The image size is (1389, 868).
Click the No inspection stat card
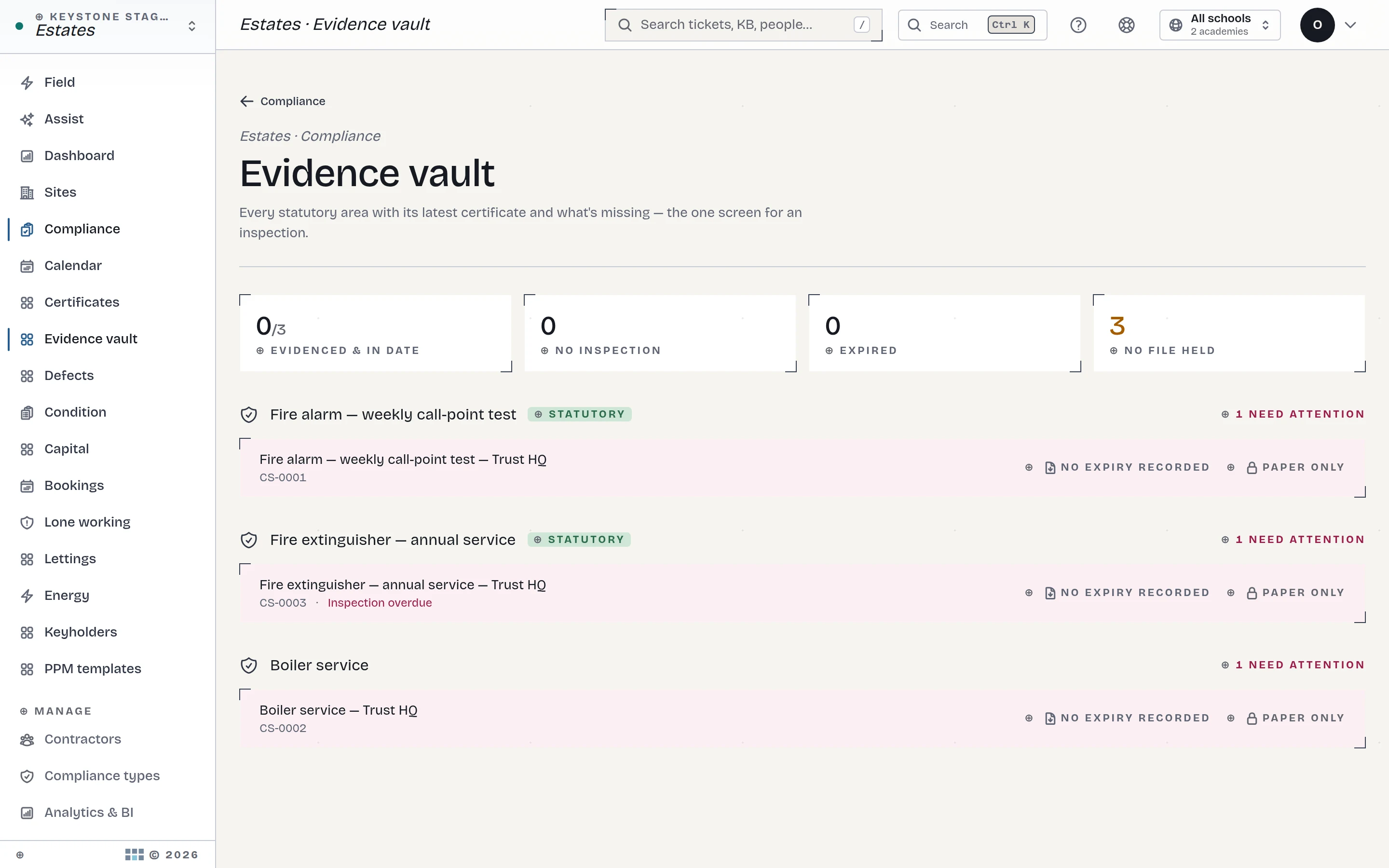point(660,333)
